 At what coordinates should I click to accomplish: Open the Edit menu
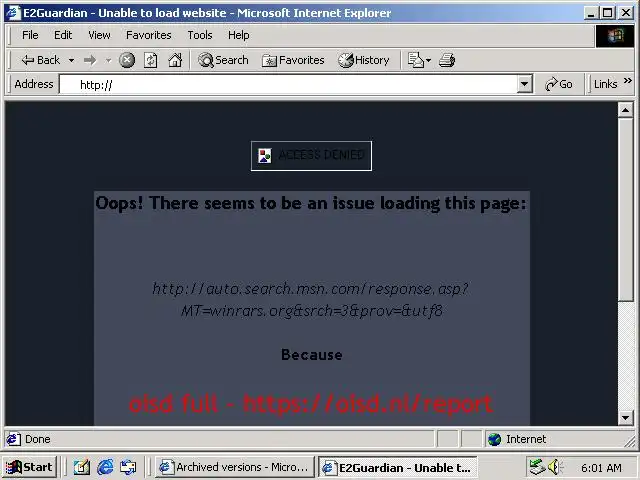tap(63, 35)
